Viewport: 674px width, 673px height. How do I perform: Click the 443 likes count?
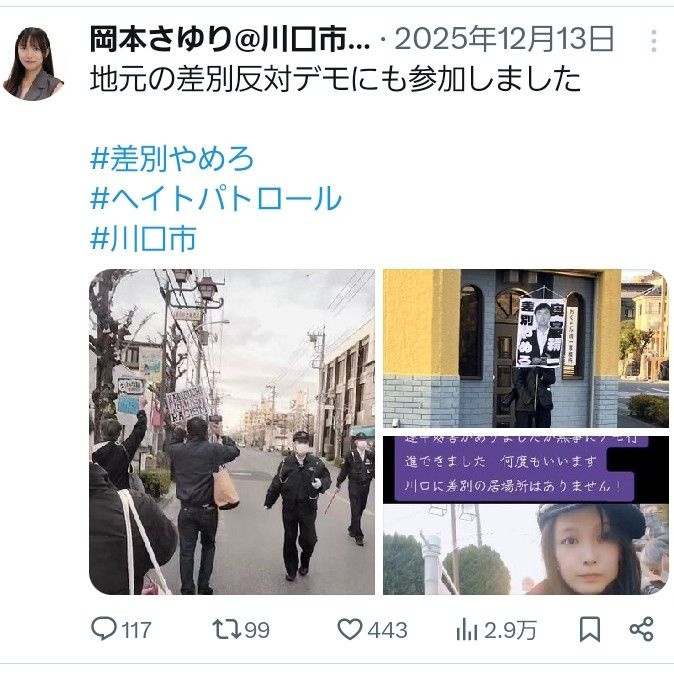coord(387,630)
